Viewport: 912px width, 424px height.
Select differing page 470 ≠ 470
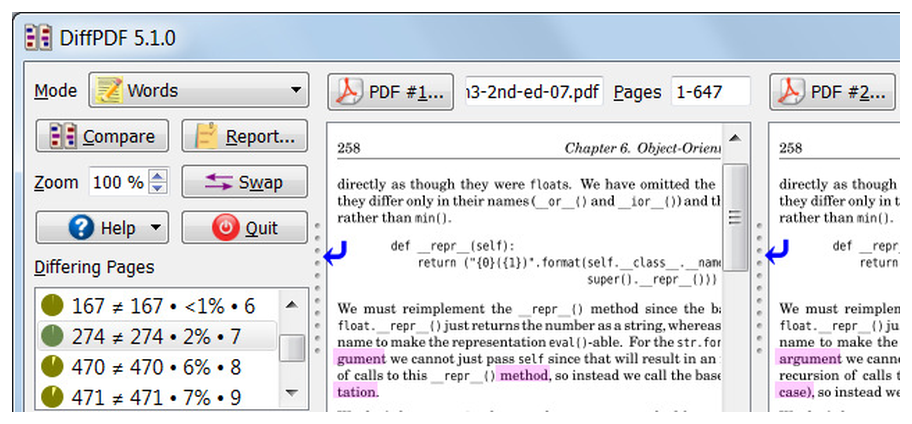(157, 367)
